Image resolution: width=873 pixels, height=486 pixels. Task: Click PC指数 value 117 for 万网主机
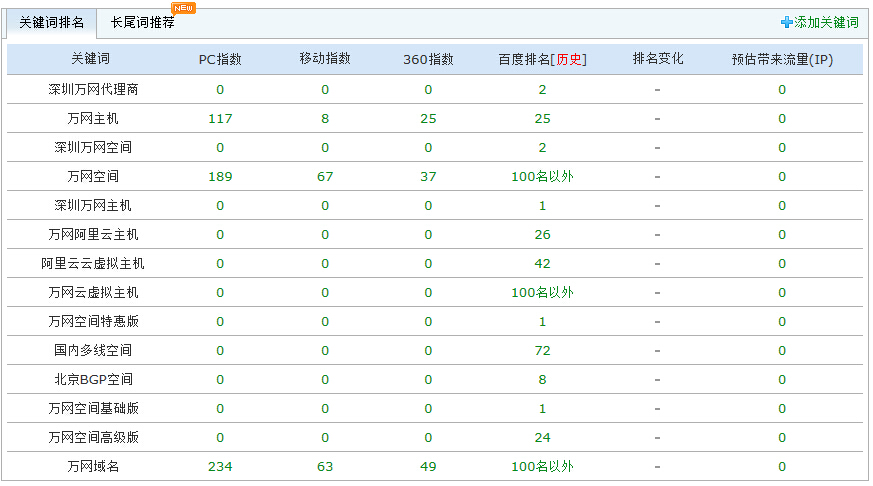pyautogui.click(x=220, y=119)
